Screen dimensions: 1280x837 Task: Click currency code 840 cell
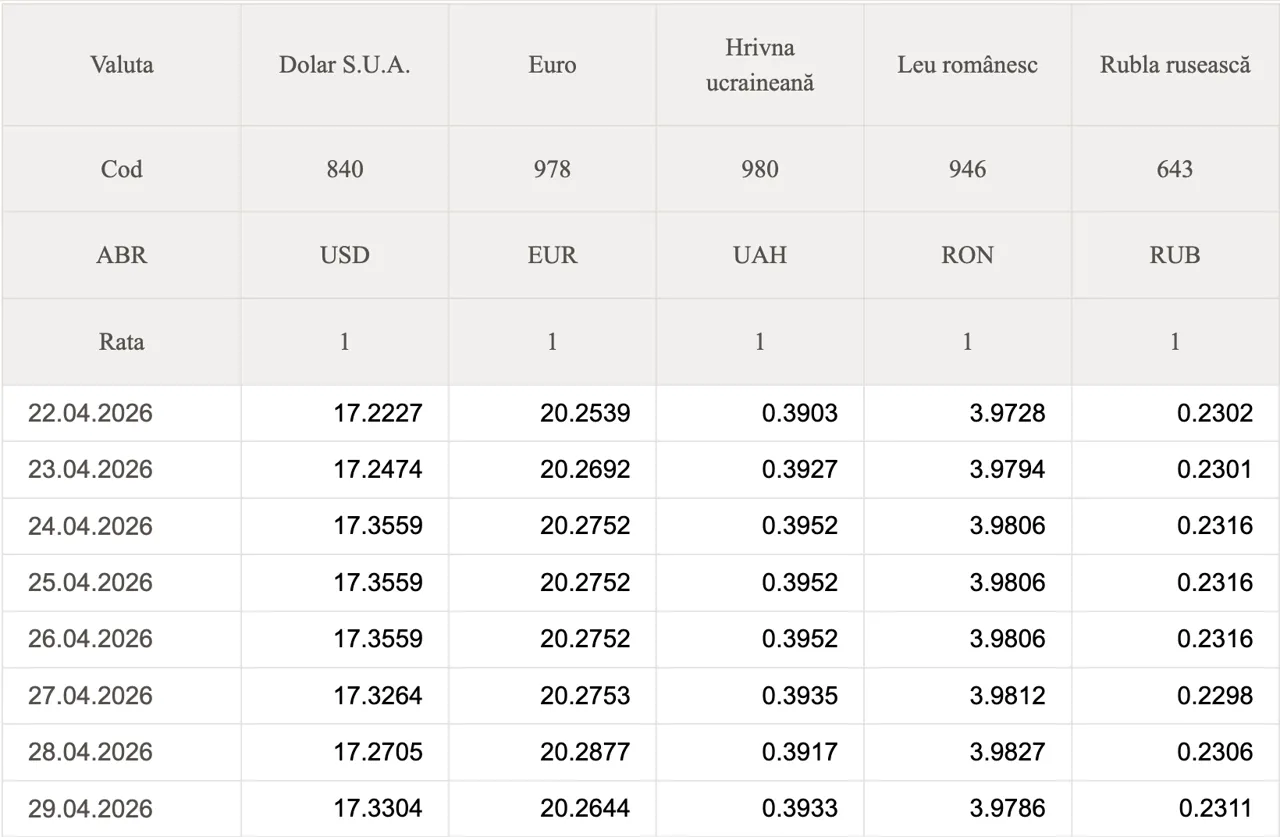[345, 169]
